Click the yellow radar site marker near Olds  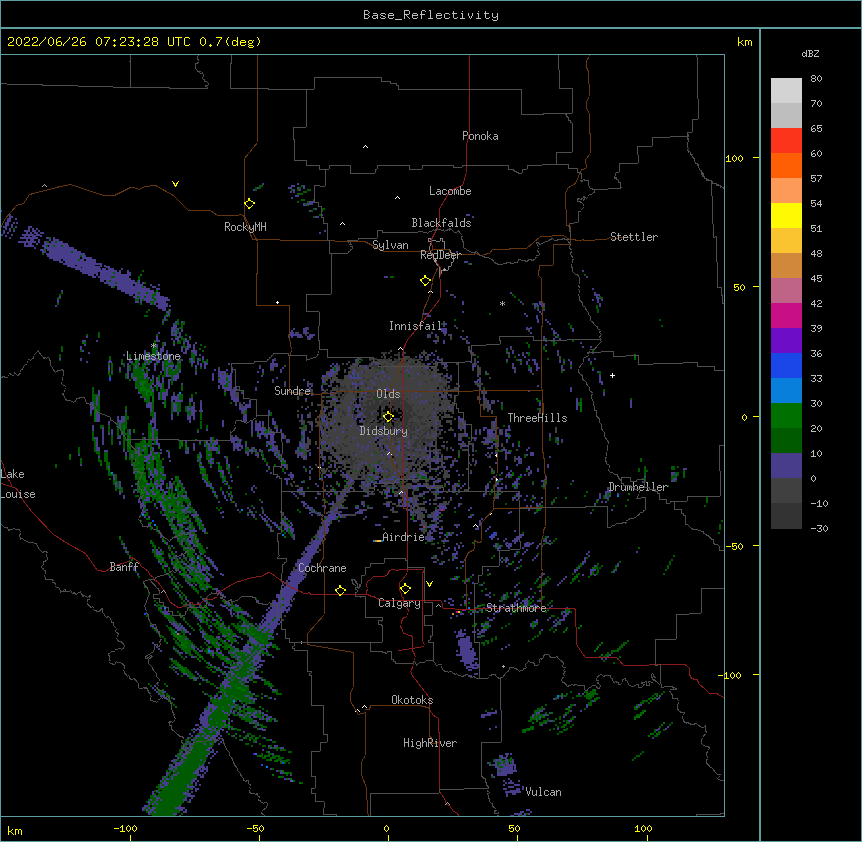pyautogui.click(x=388, y=417)
